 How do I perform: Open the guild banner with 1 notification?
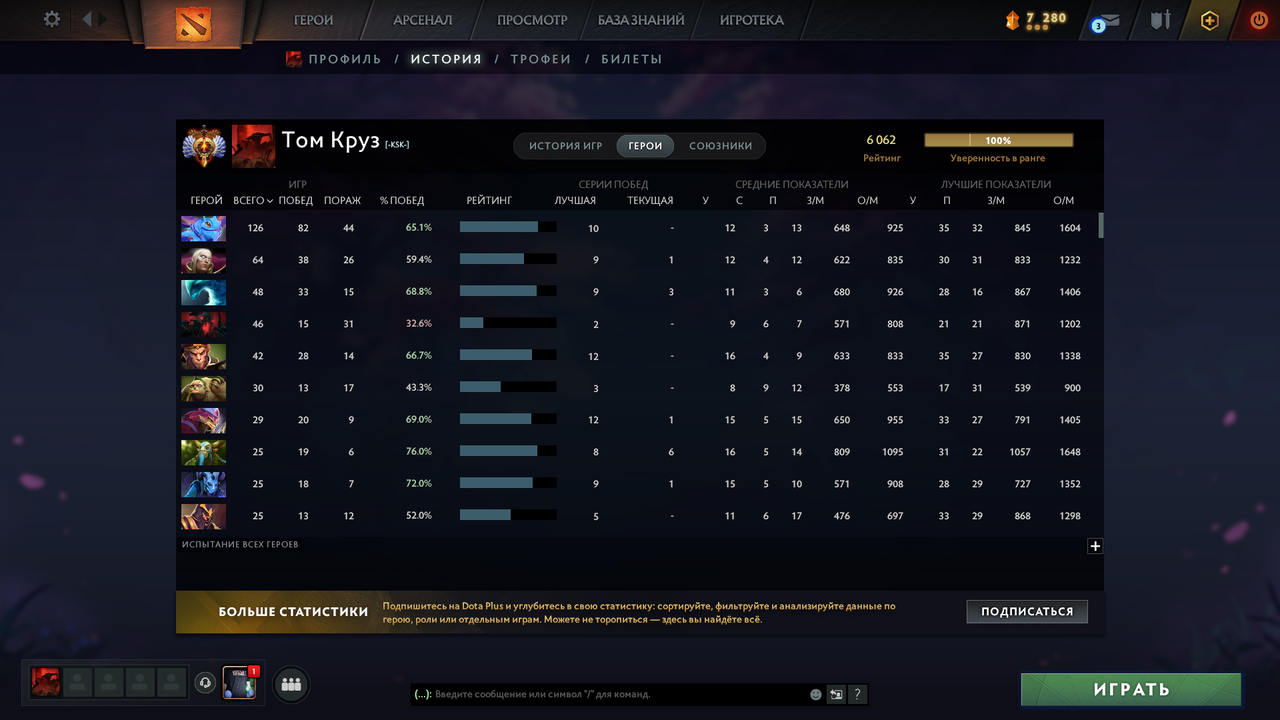pos(240,683)
